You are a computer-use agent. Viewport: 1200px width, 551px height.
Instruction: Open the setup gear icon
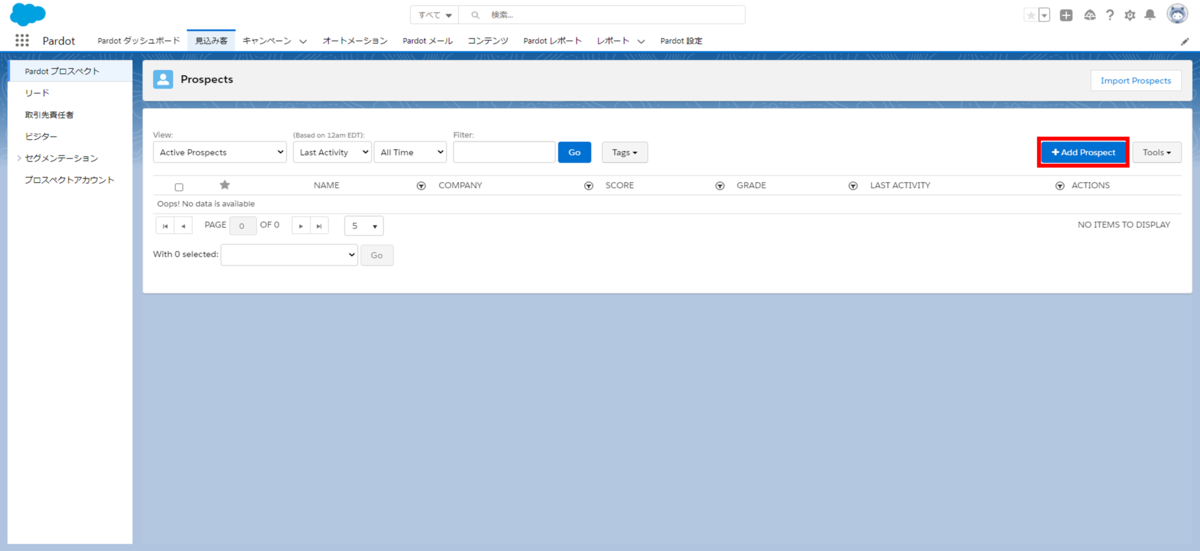[1130, 15]
